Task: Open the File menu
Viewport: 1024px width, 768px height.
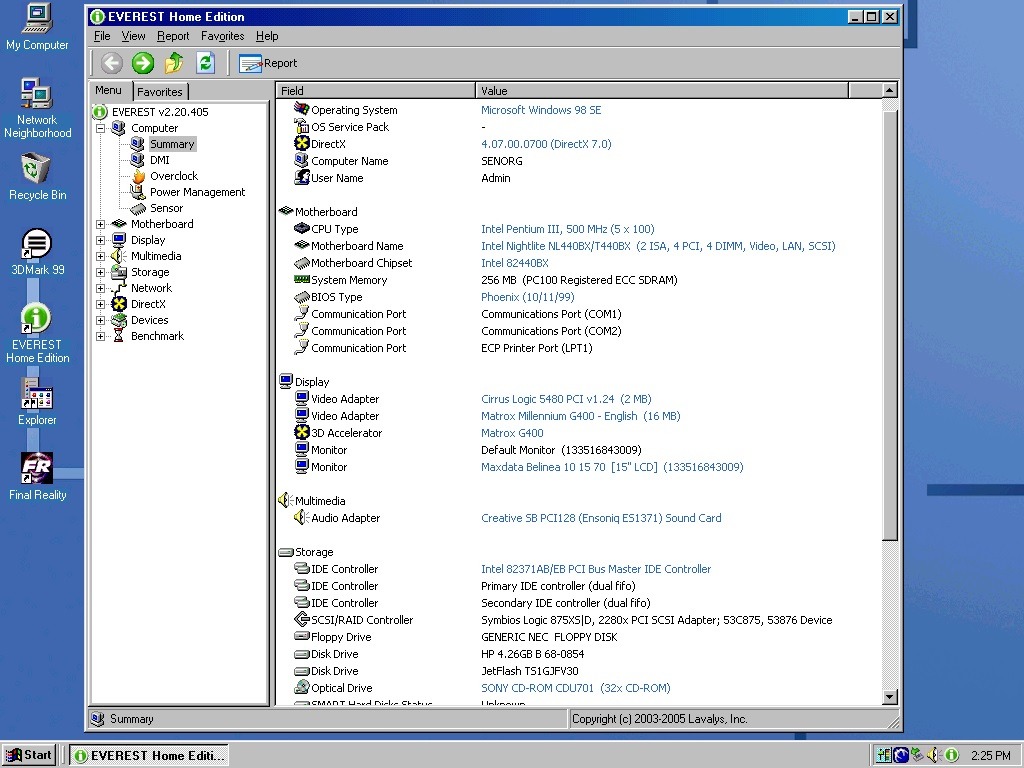Action: point(102,36)
